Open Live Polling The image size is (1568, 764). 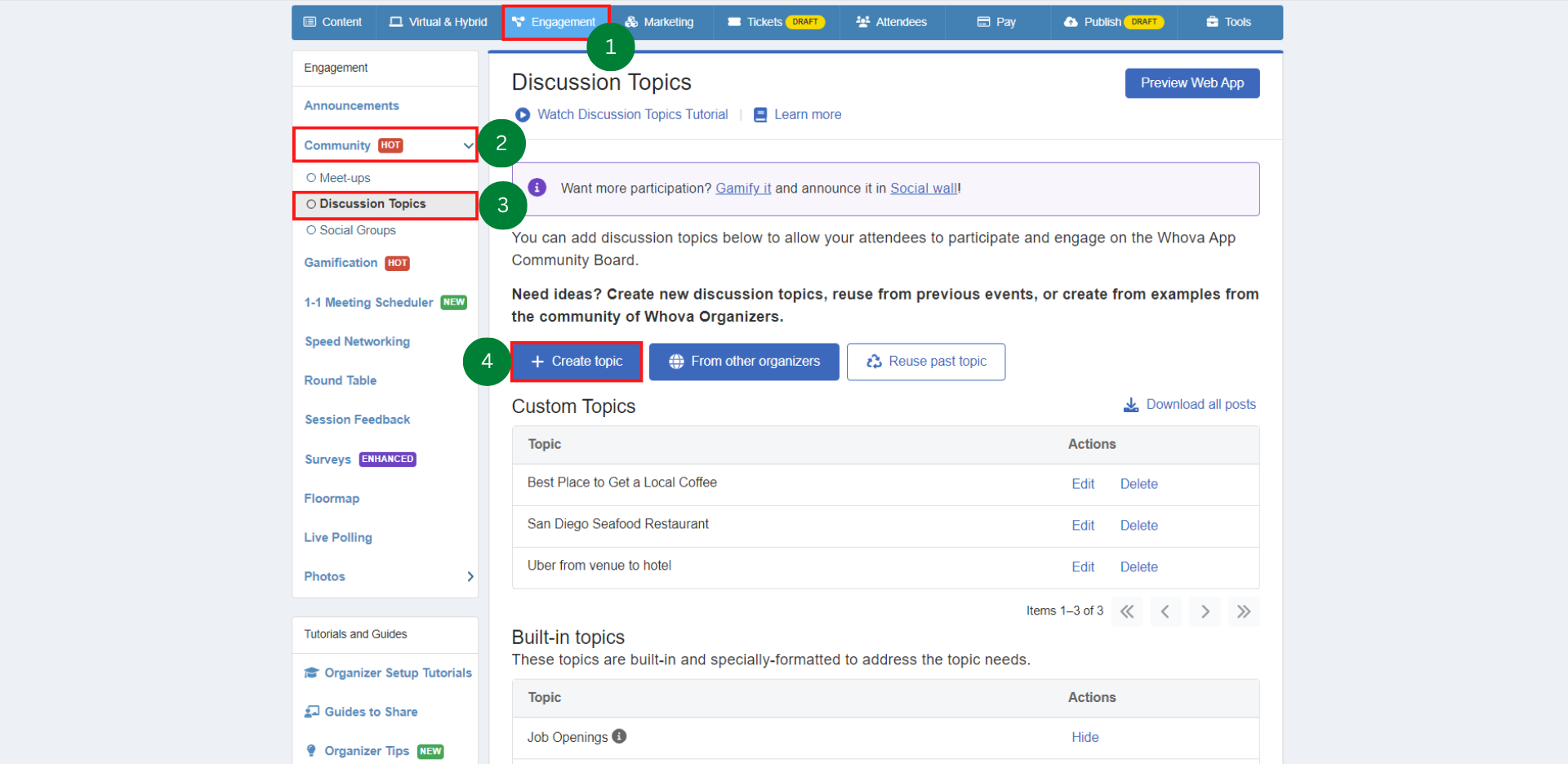(338, 538)
